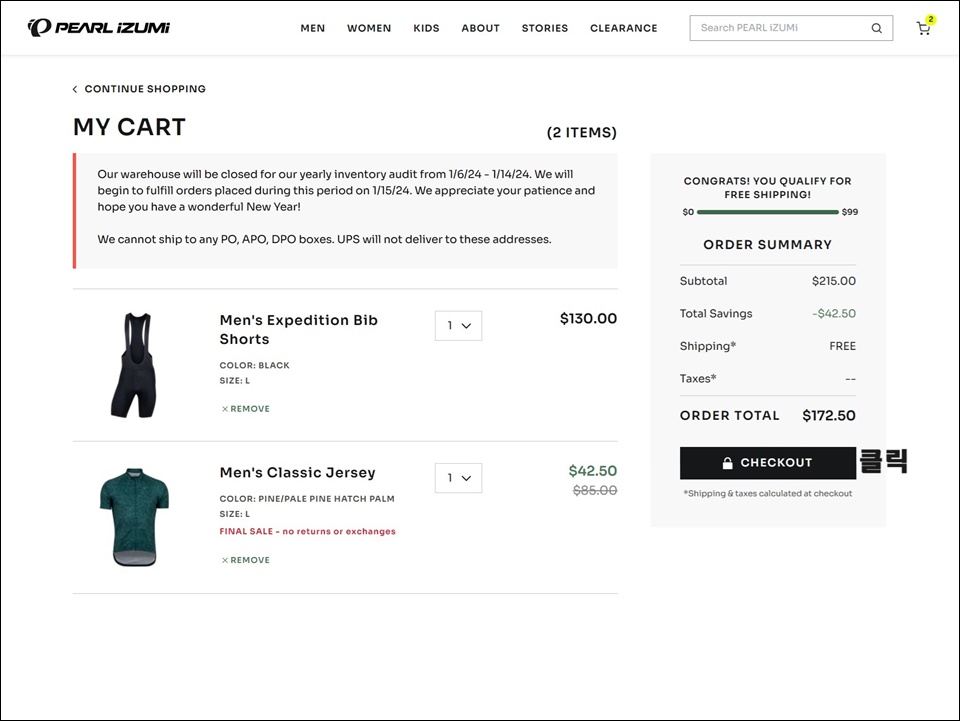Click the MY CART heading
The width and height of the screenshot is (960, 721).
[x=129, y=127]
